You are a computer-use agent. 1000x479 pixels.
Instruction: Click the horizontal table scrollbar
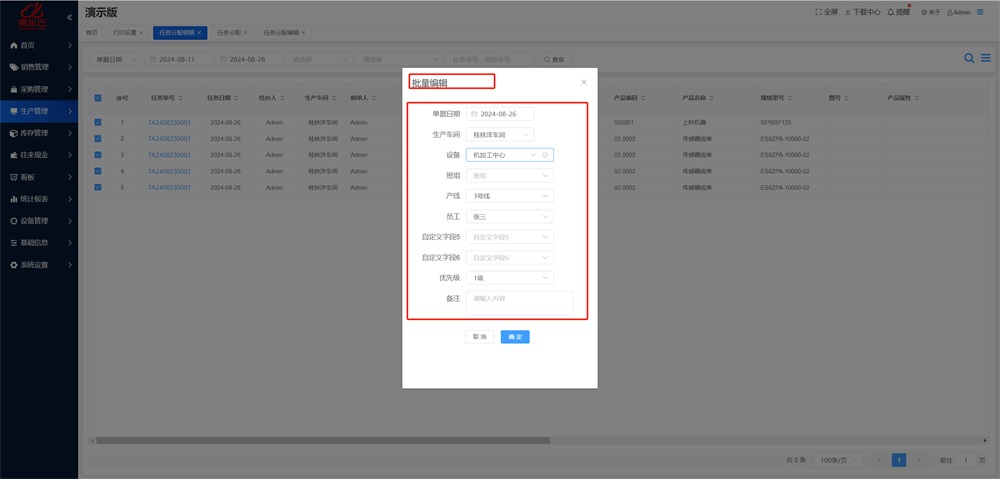coord(323,440)
